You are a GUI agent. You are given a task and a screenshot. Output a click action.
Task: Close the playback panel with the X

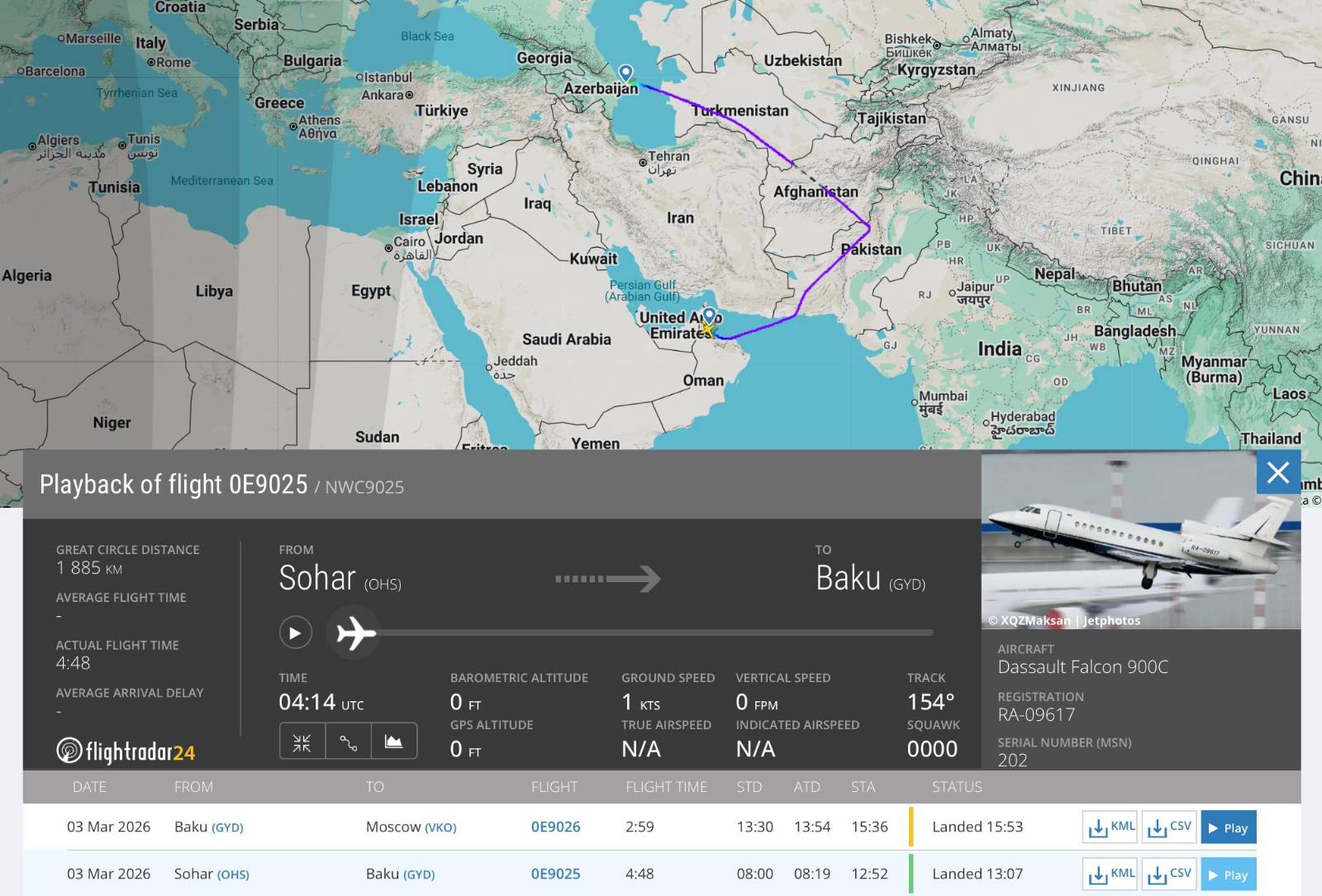pyautogui.click(x=1277, y=472)
